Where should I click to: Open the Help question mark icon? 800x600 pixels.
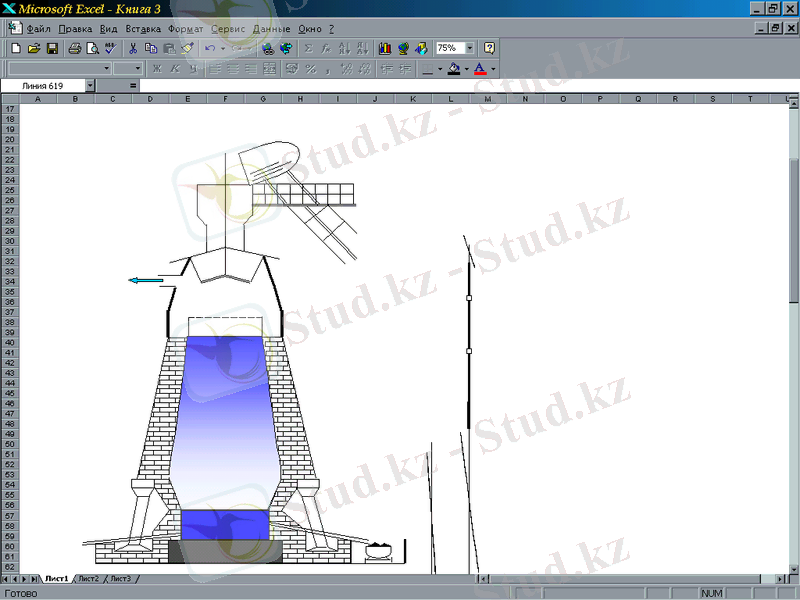pyautogui.click(x=489, y=48)
